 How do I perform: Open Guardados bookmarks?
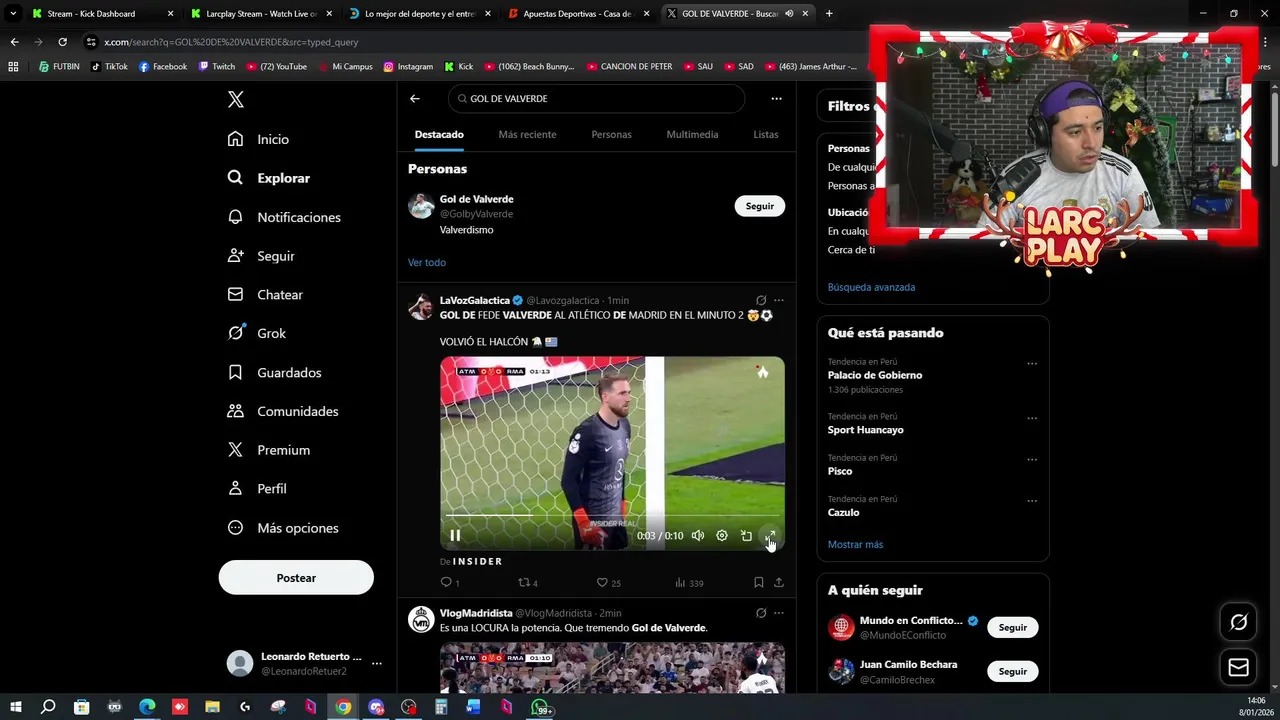pos(275,372)
